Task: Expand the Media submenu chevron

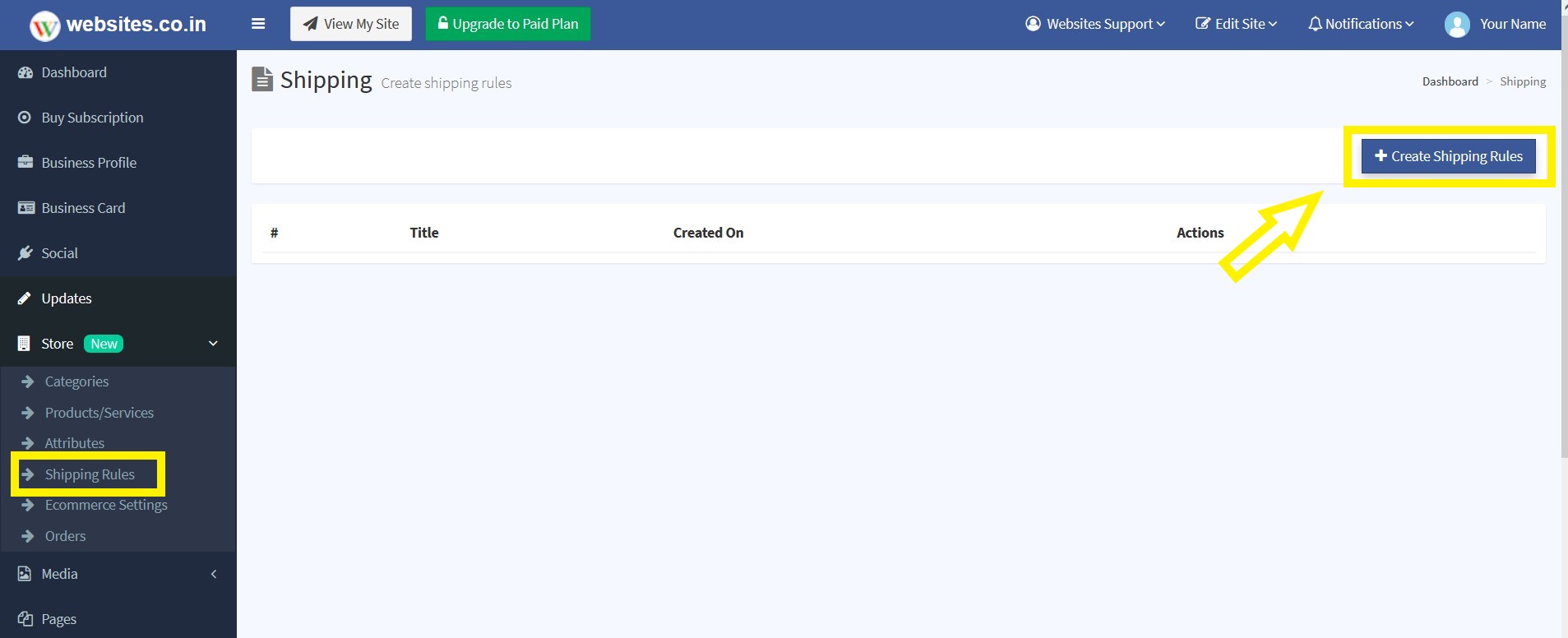Action: click(x=214, y=574)
